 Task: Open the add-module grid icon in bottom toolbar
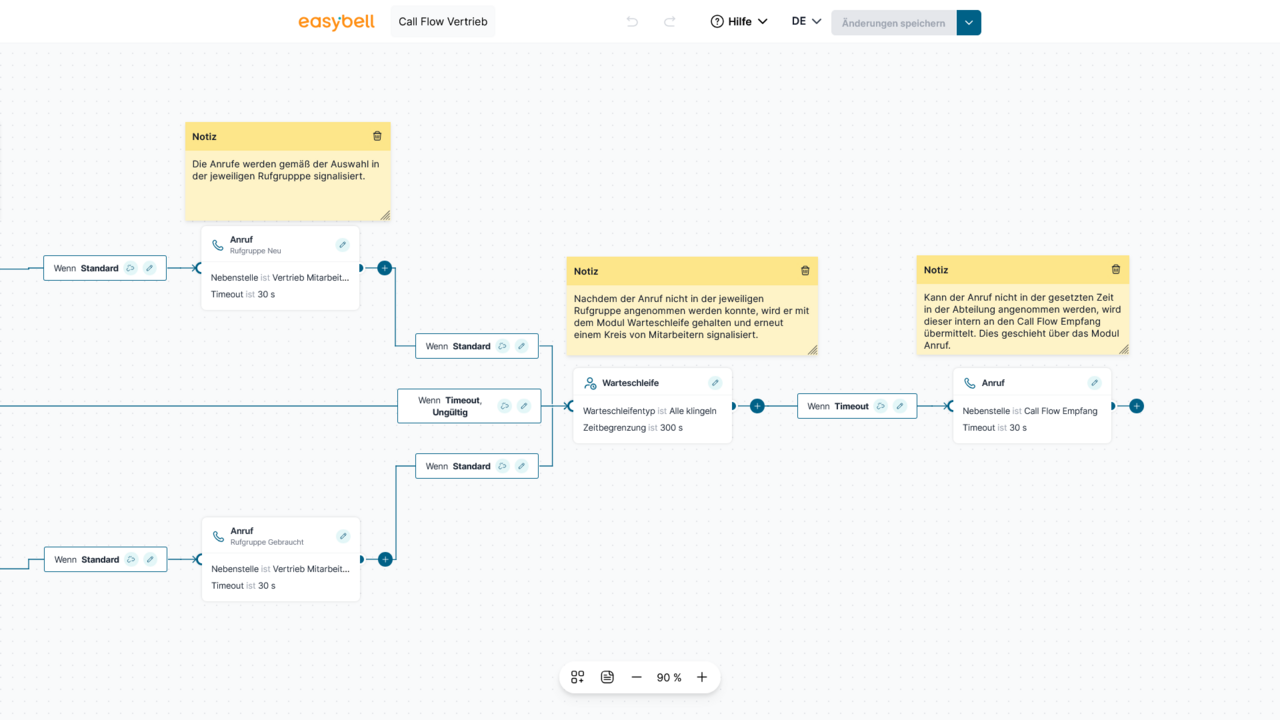coord(578,677)
